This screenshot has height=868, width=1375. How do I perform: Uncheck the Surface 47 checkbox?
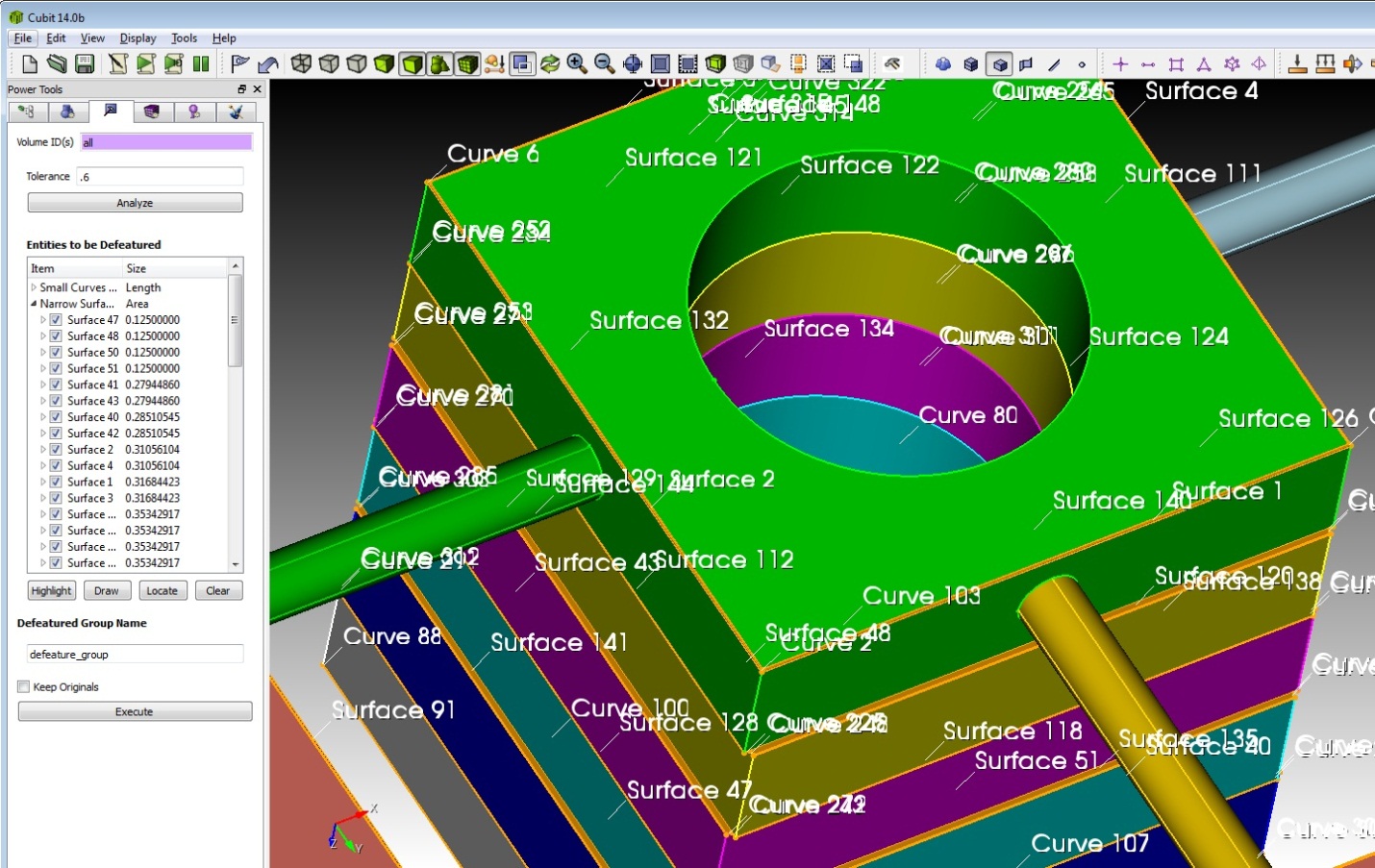(x=56, y=320)
